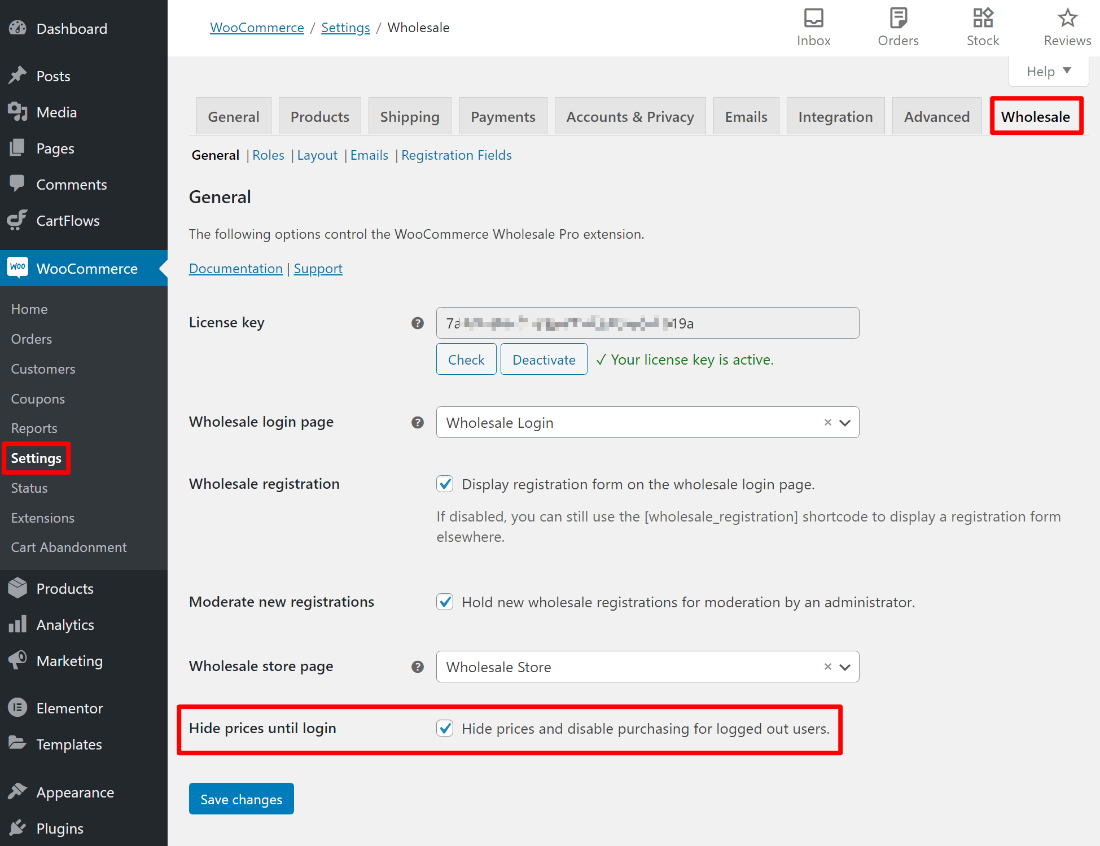This screenshot has width=1100, height=846.
Task: Click the Save changes button
Action: click(x=241, y=799)
